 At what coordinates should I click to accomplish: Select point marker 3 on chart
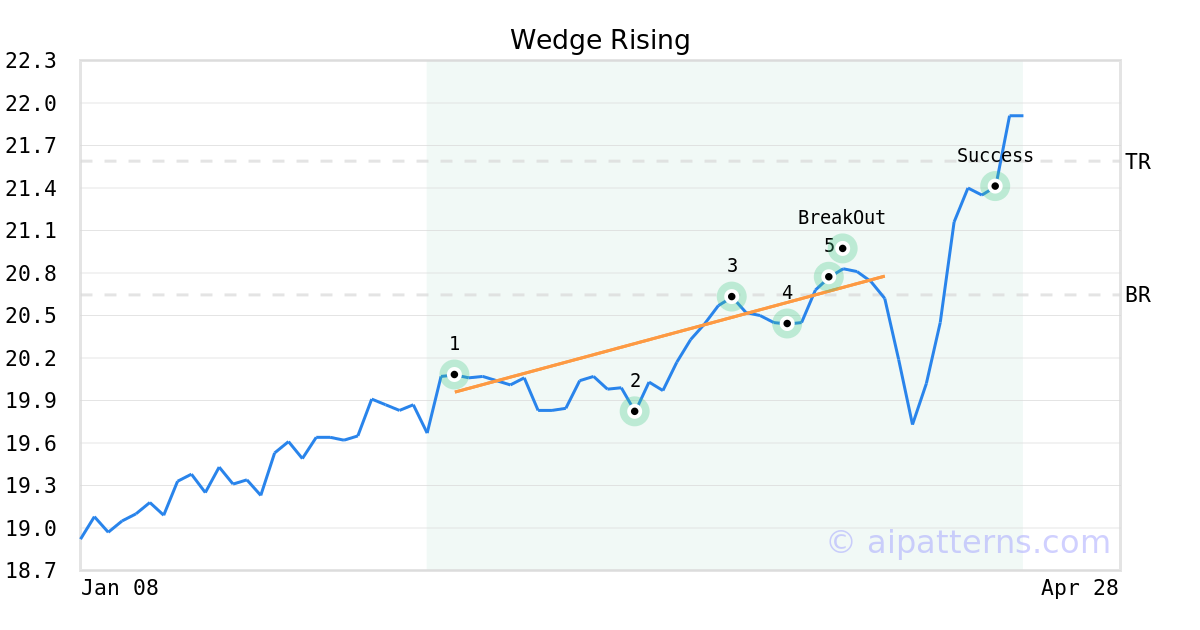coord(732,296)
